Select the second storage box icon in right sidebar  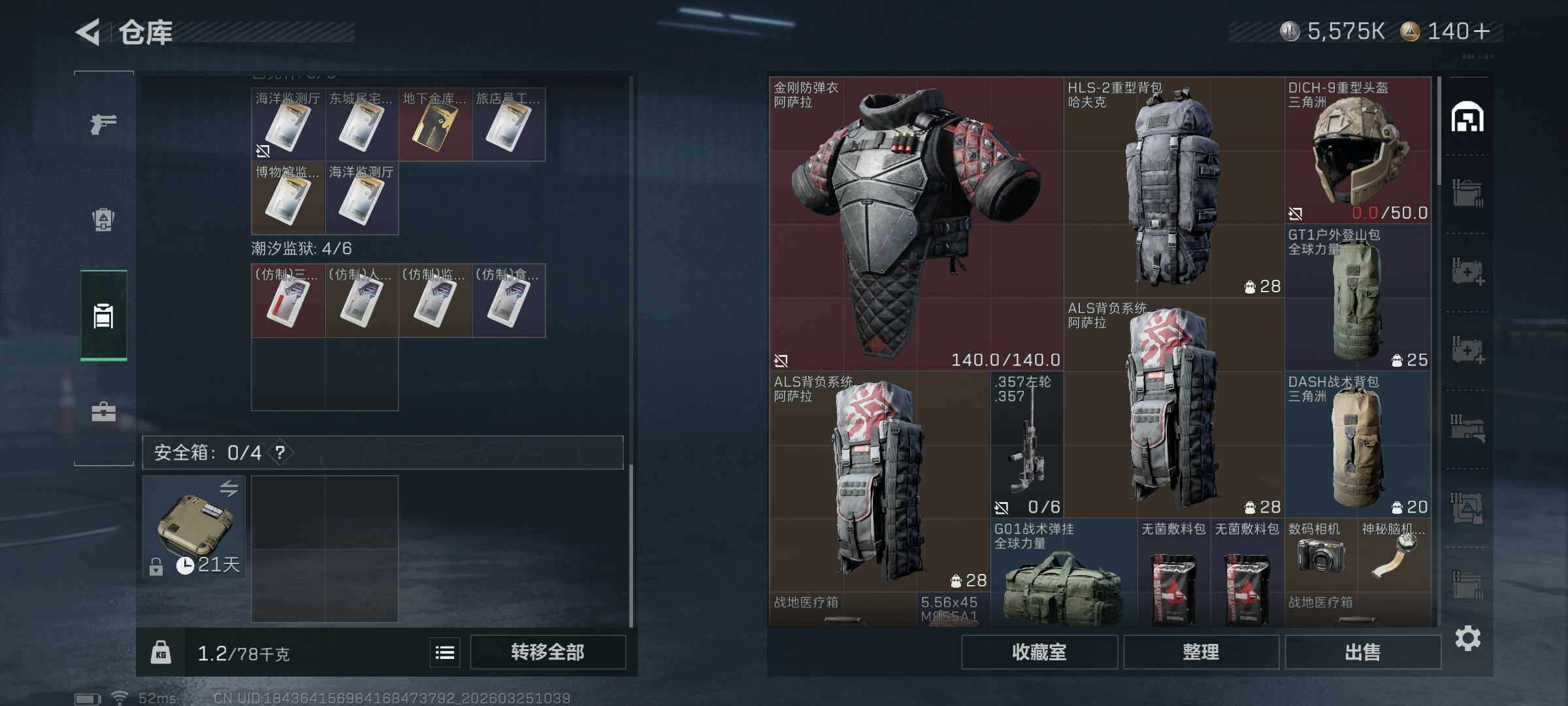(1467, 193)
